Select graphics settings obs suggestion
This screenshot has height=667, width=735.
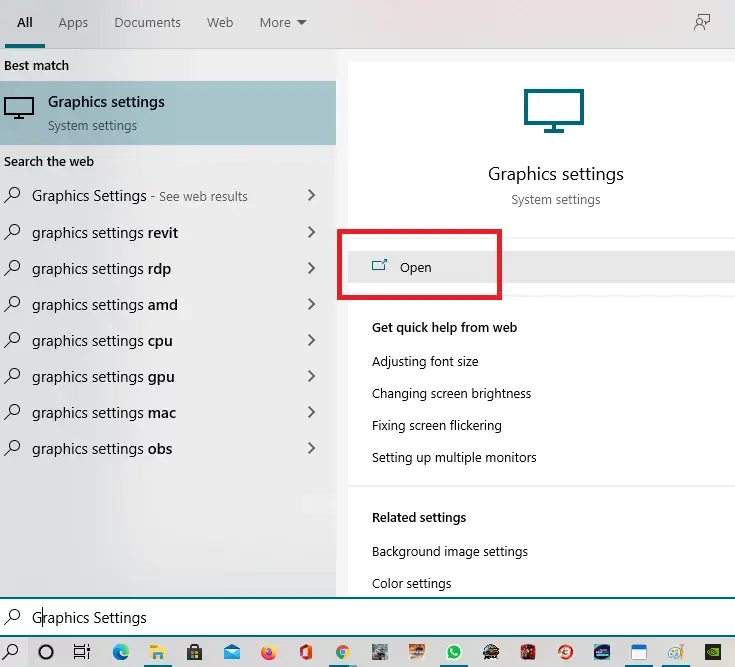[x=168, y=449]
